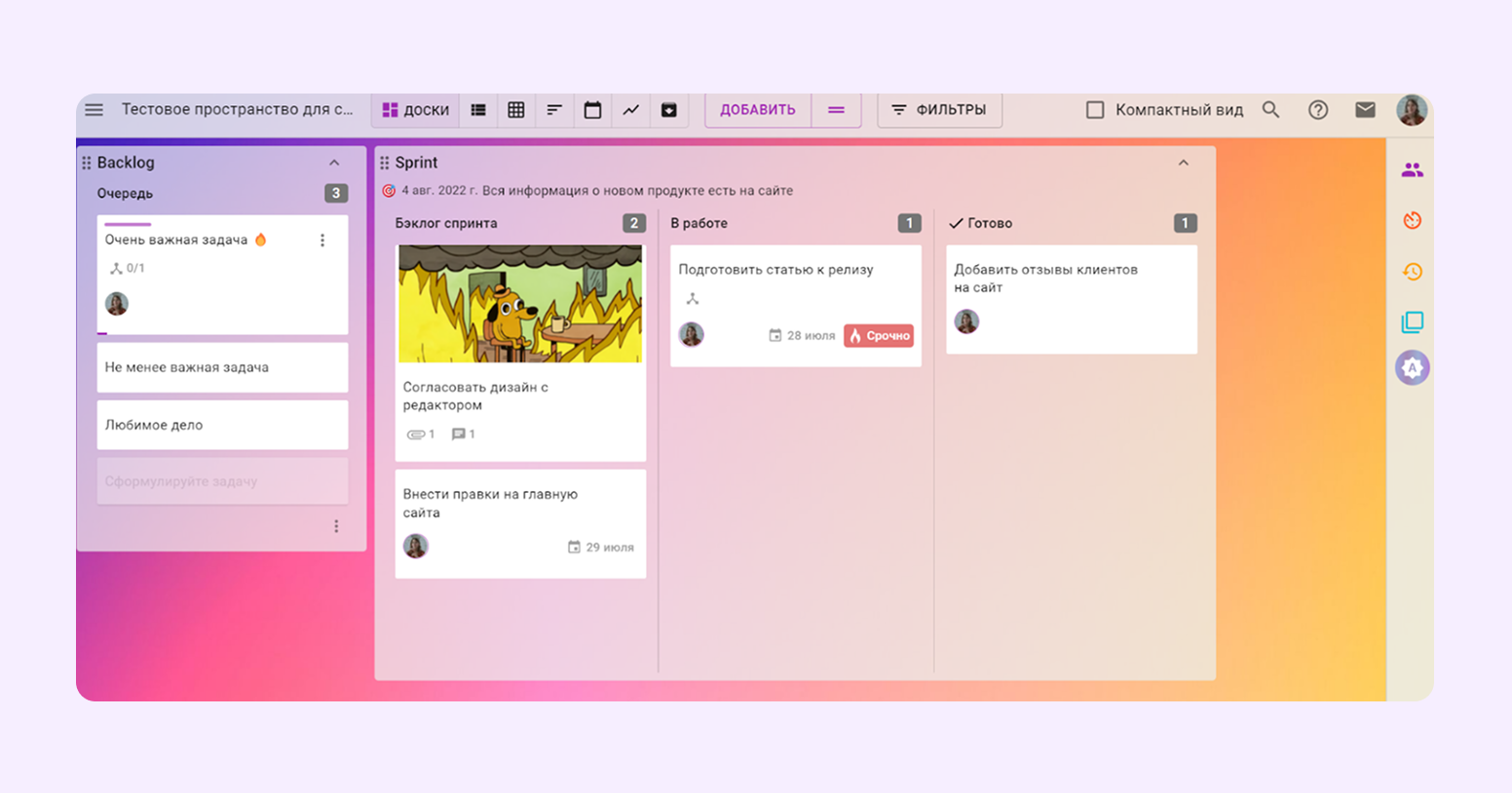Collapse the Sprint board

1184,163
